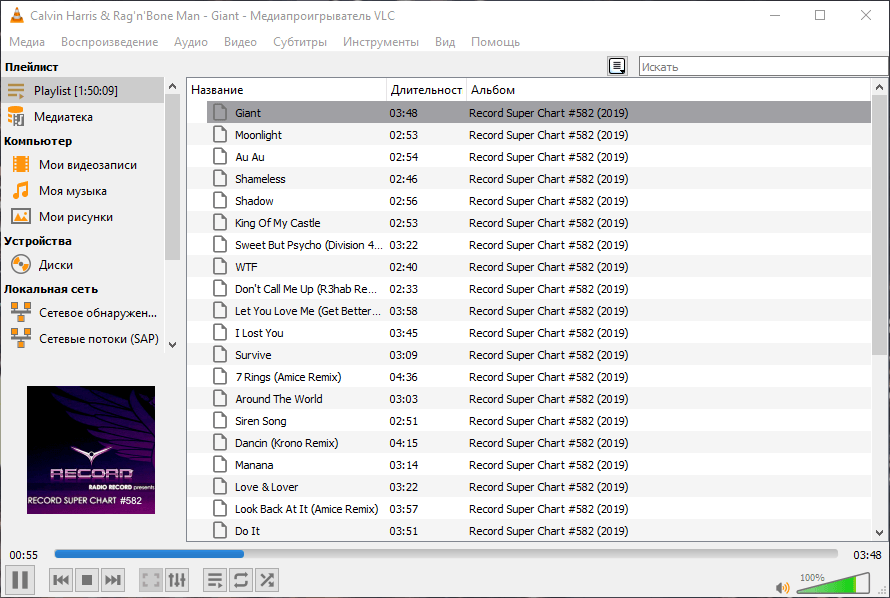
Task: Select Медиатека in the sidebar
Action: pos(63,116)
